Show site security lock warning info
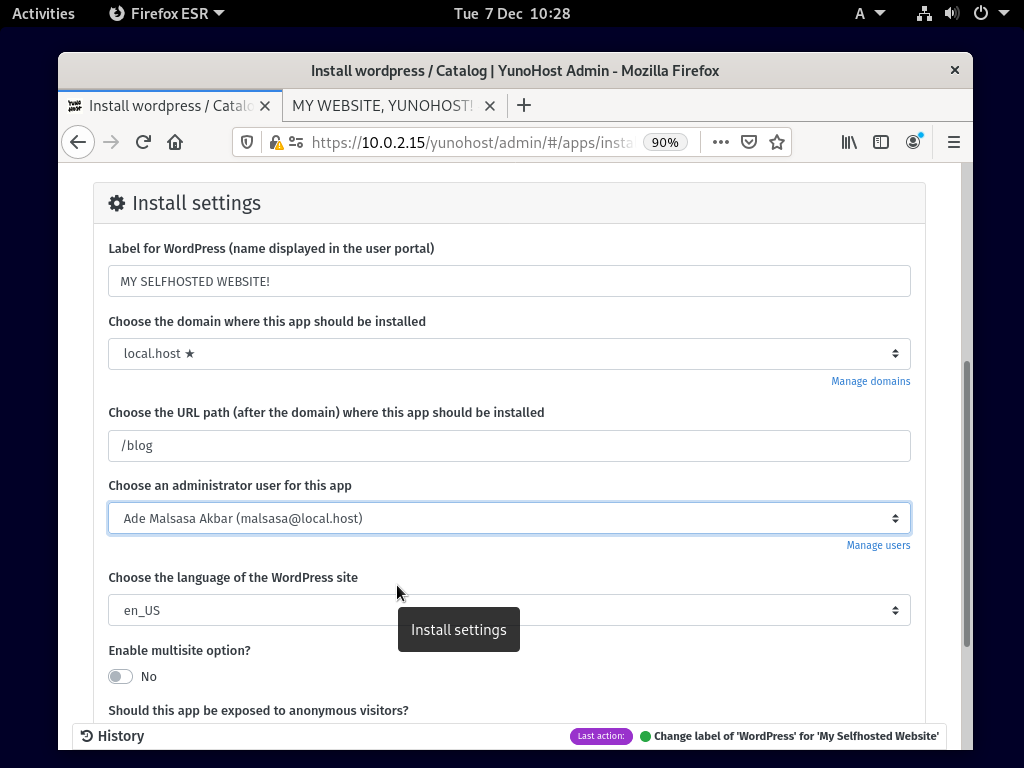Viewport: 1024px width, 768px height. [276, 142]
